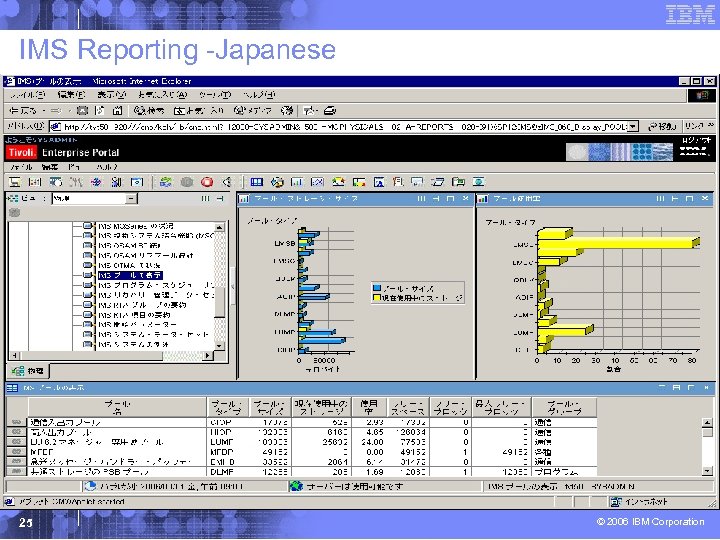Viewport: 720px width, 540px height.
Task: Click the gray circle icon beside red Stop
Action: pos(187,182)
